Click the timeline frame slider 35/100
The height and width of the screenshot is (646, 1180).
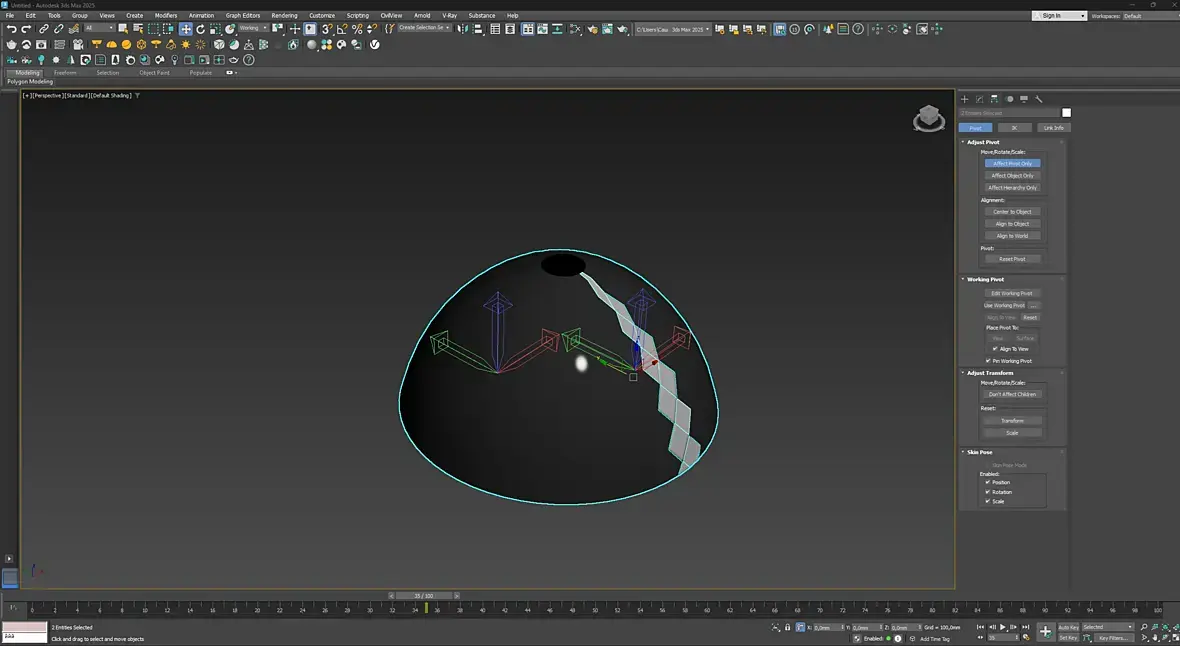(423, 595)
